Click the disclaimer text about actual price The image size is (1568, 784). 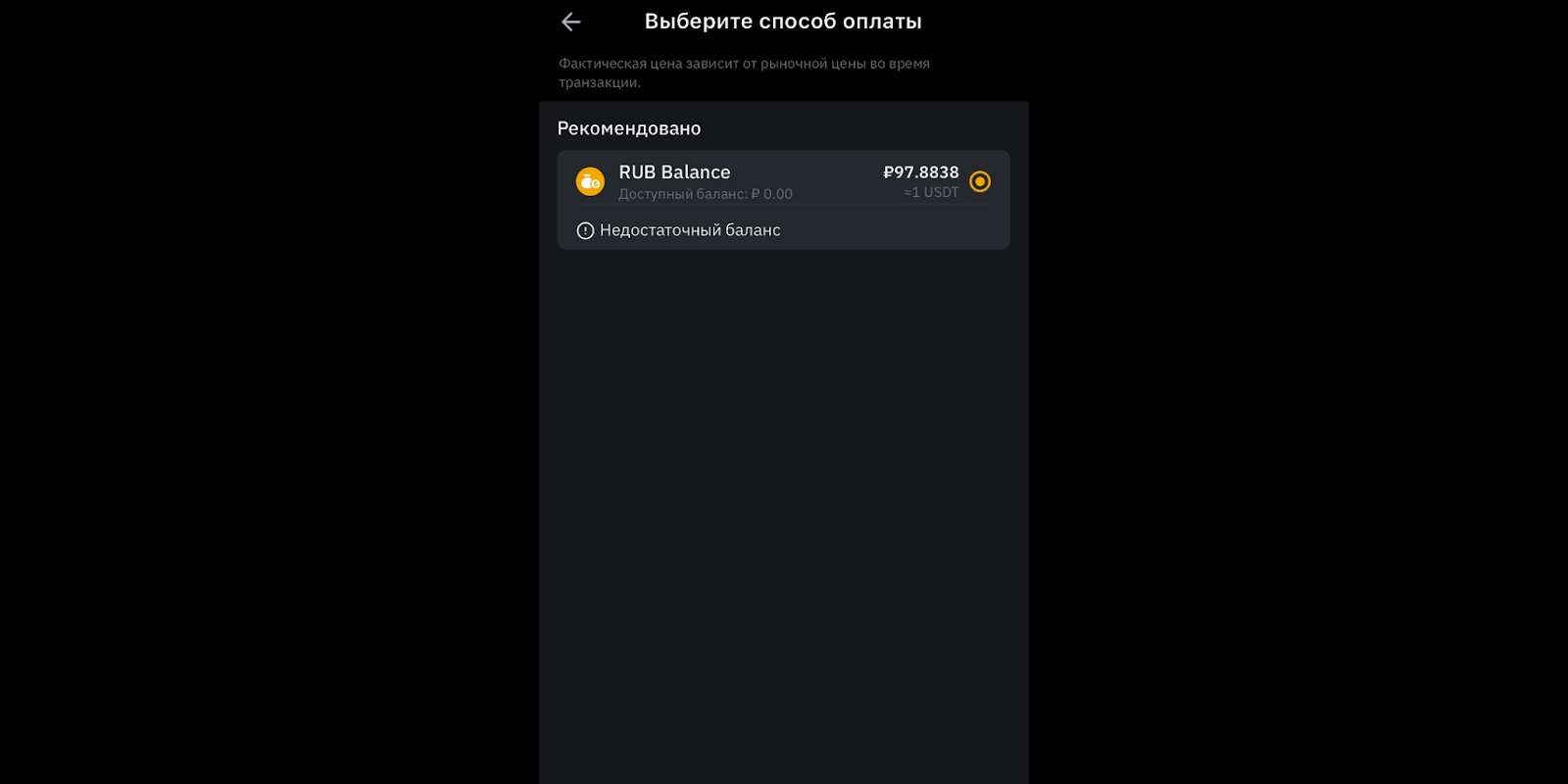[744, 64]
